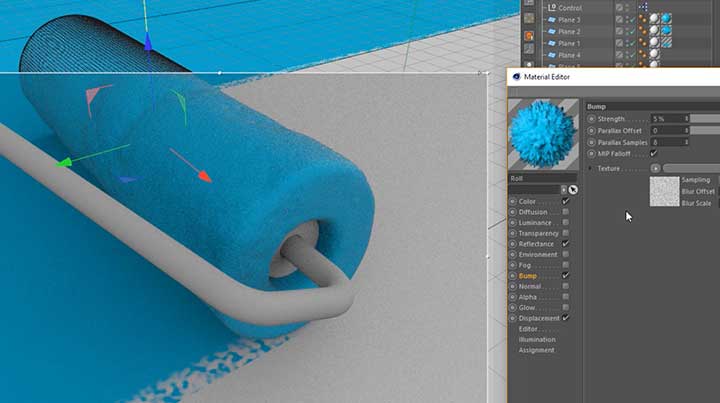Image resolution: width=720 pixels, height=403 pixels.
Task: Click the Plane 3 object icon
Action: point(552,20)
